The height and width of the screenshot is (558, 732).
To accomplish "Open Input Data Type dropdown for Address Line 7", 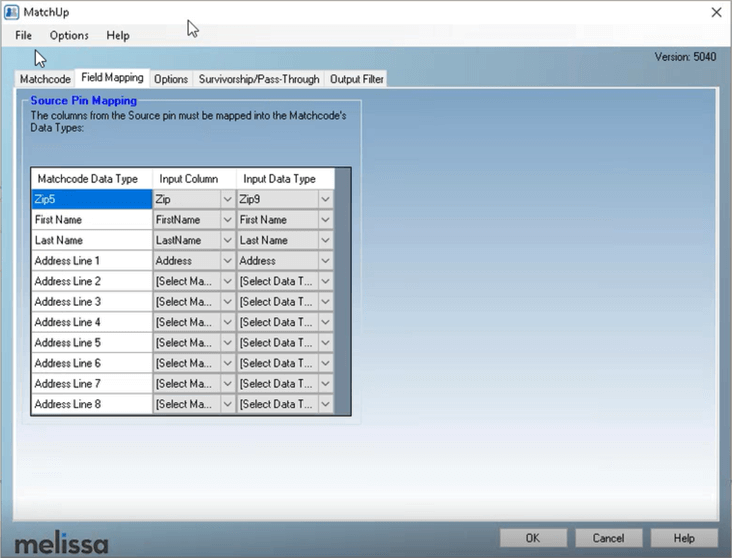I will point(325,384).
